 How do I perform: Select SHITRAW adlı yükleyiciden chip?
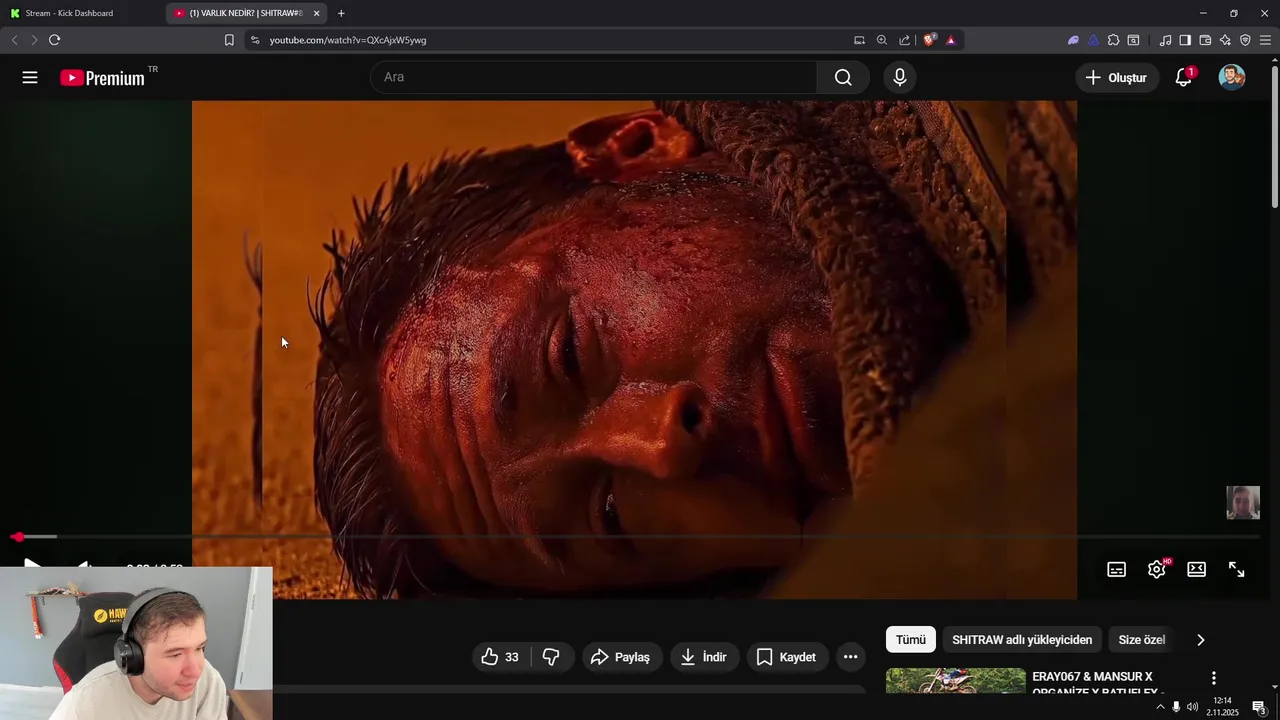(x=1022, y=640)
